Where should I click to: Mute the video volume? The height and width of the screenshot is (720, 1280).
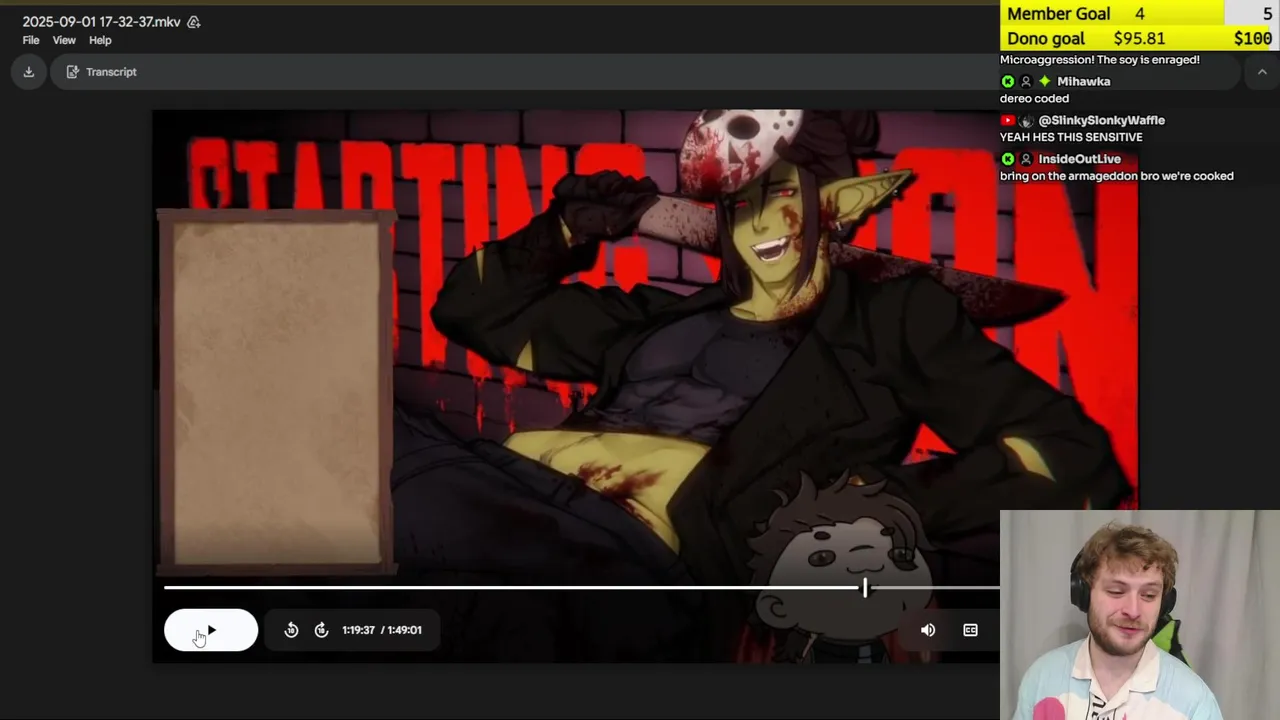pyautogui.click(x=928, y=630)
